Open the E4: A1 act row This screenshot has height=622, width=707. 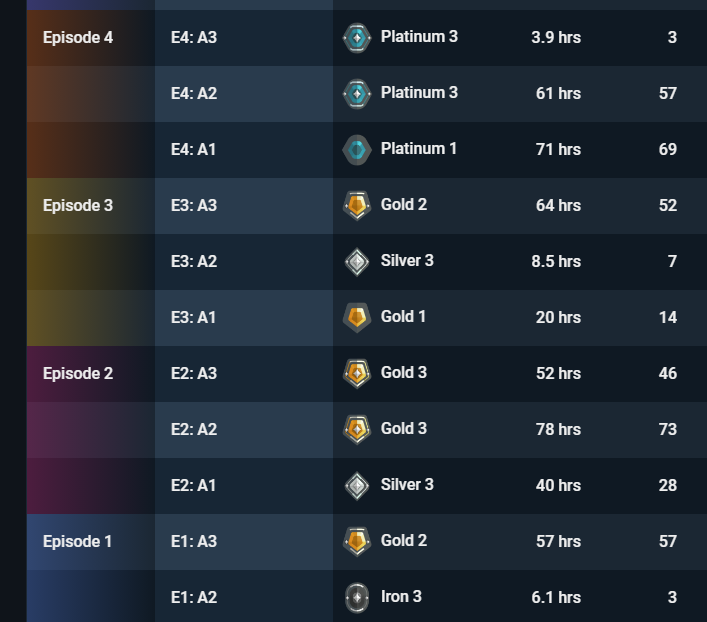point(194,150)
